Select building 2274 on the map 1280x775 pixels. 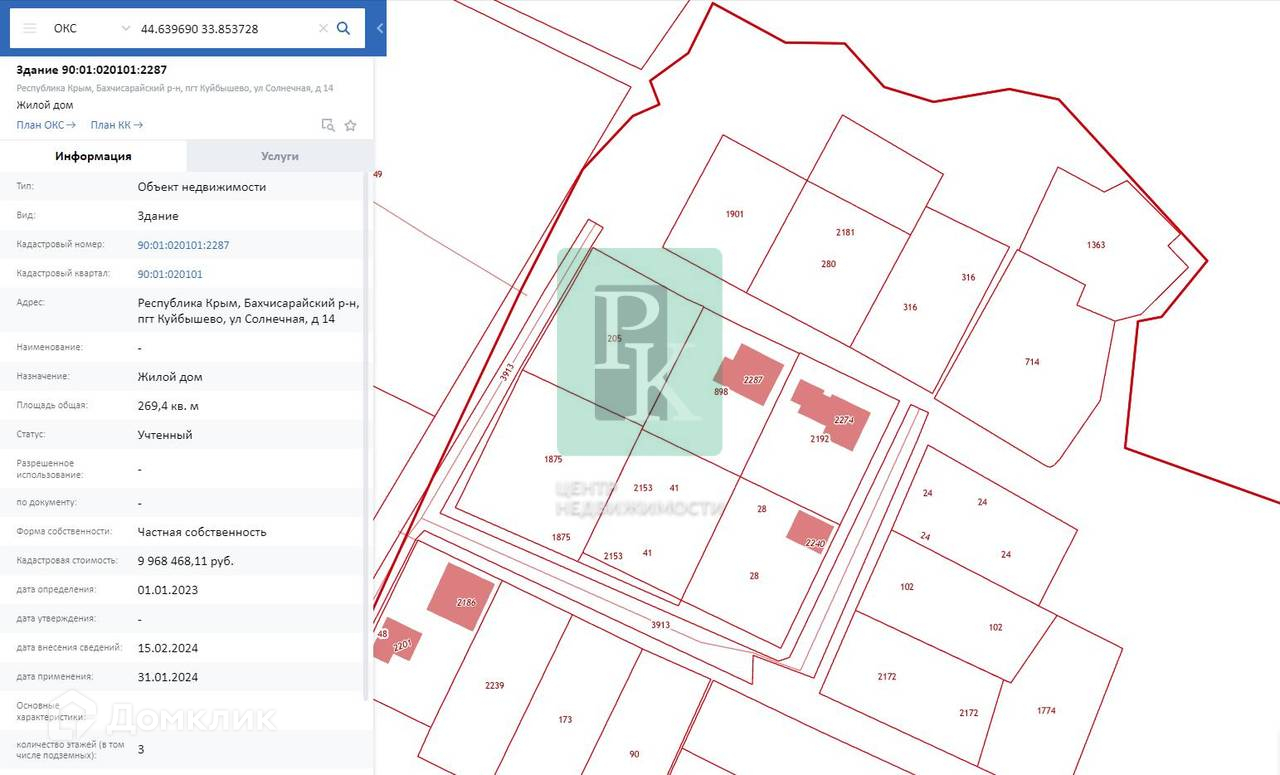[832, 414]
